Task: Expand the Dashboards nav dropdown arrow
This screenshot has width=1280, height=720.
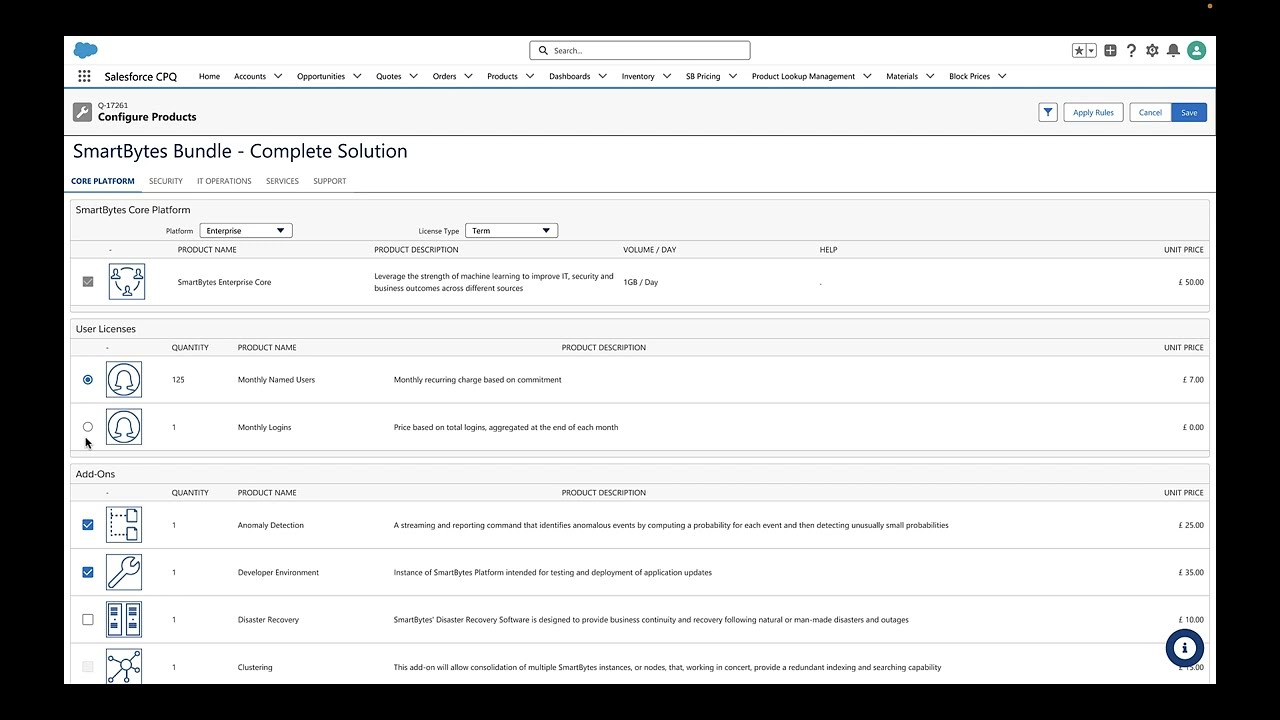Action: click(x=602, y=76)
